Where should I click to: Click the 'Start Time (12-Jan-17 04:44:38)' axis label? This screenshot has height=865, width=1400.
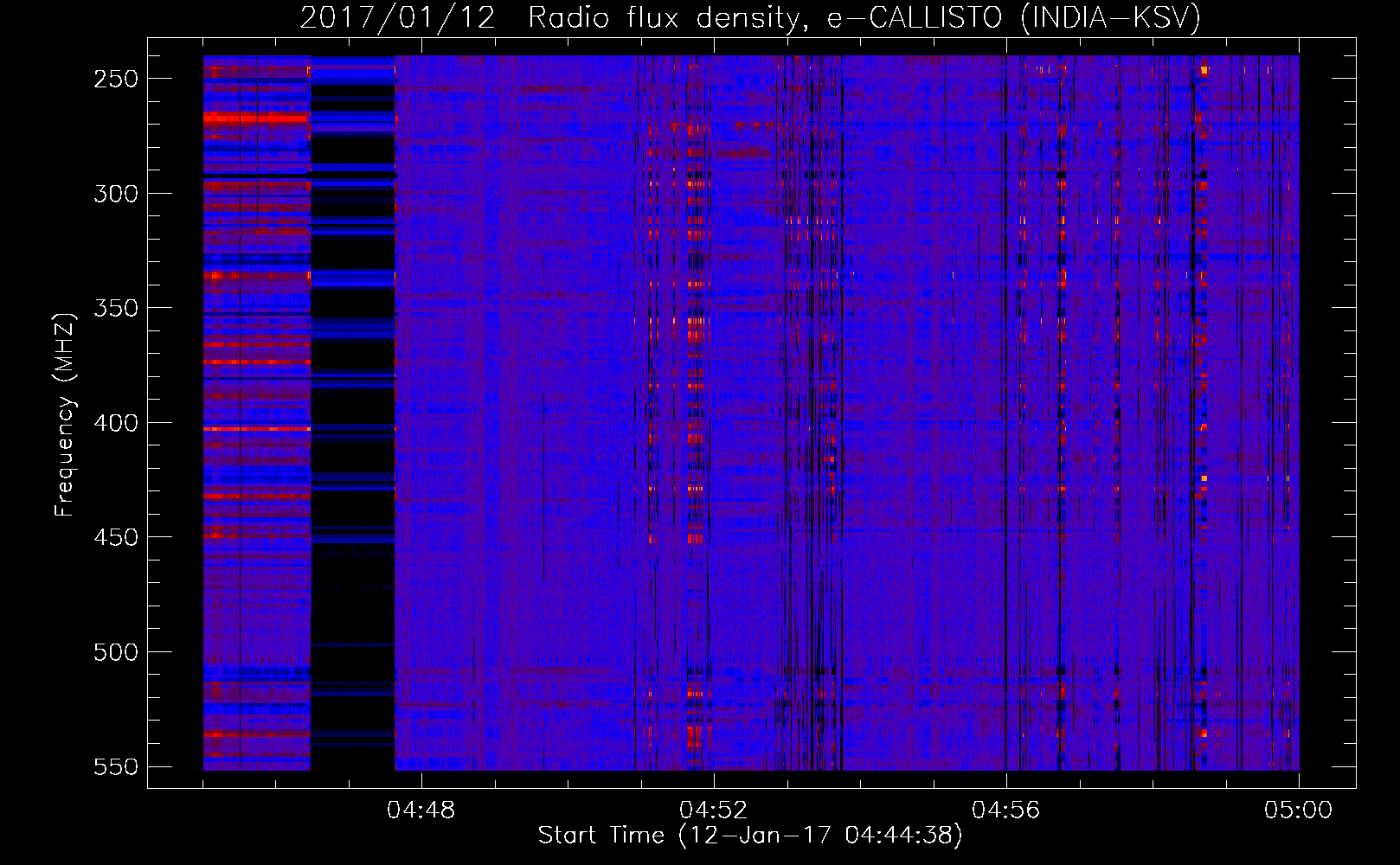pos(750,836)
